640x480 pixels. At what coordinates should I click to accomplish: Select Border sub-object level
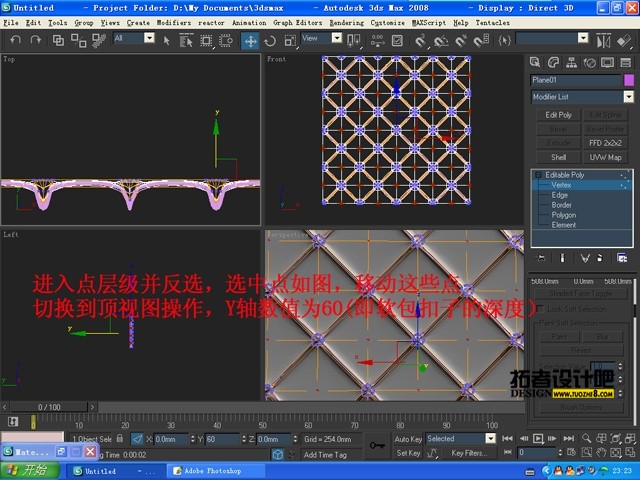pyautogui.click(x=561, y=205)
